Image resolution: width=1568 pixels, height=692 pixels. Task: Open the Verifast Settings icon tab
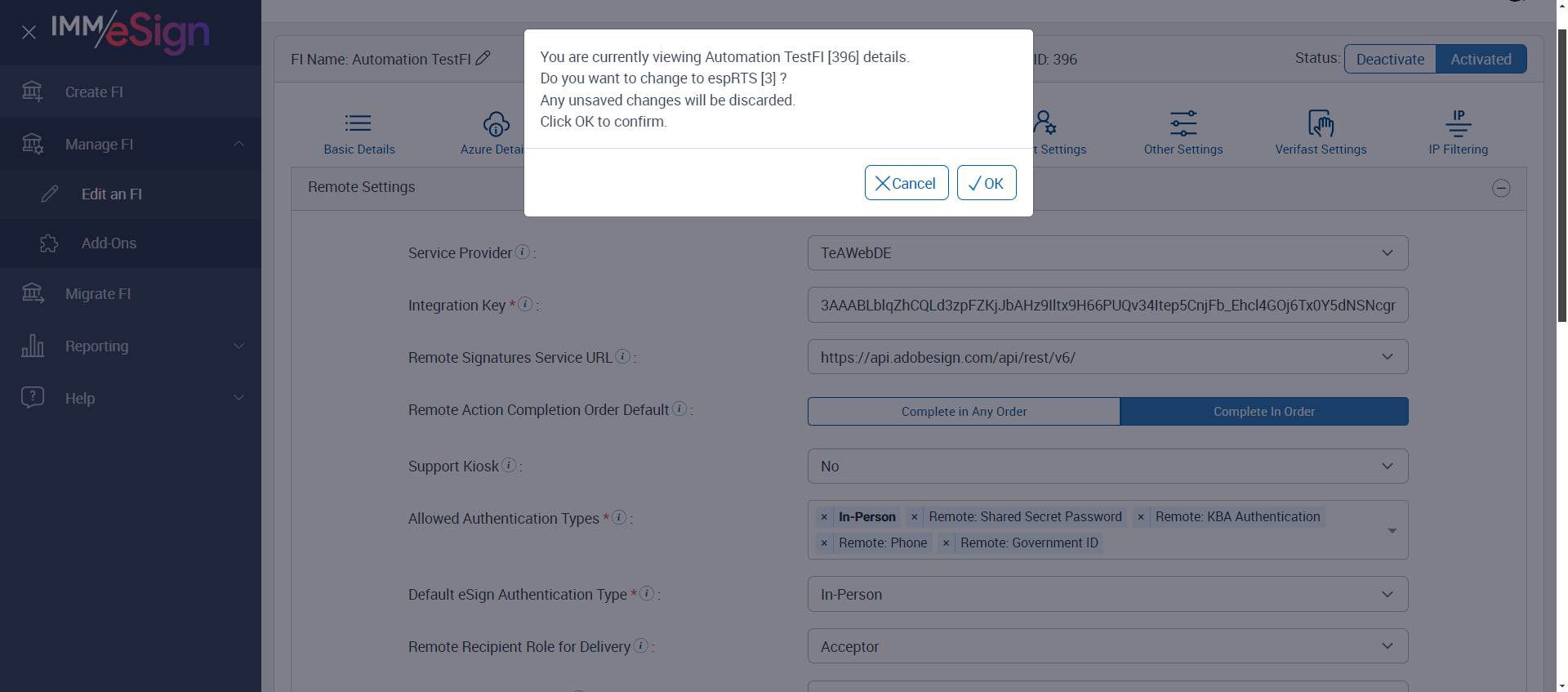point(1321,124)
